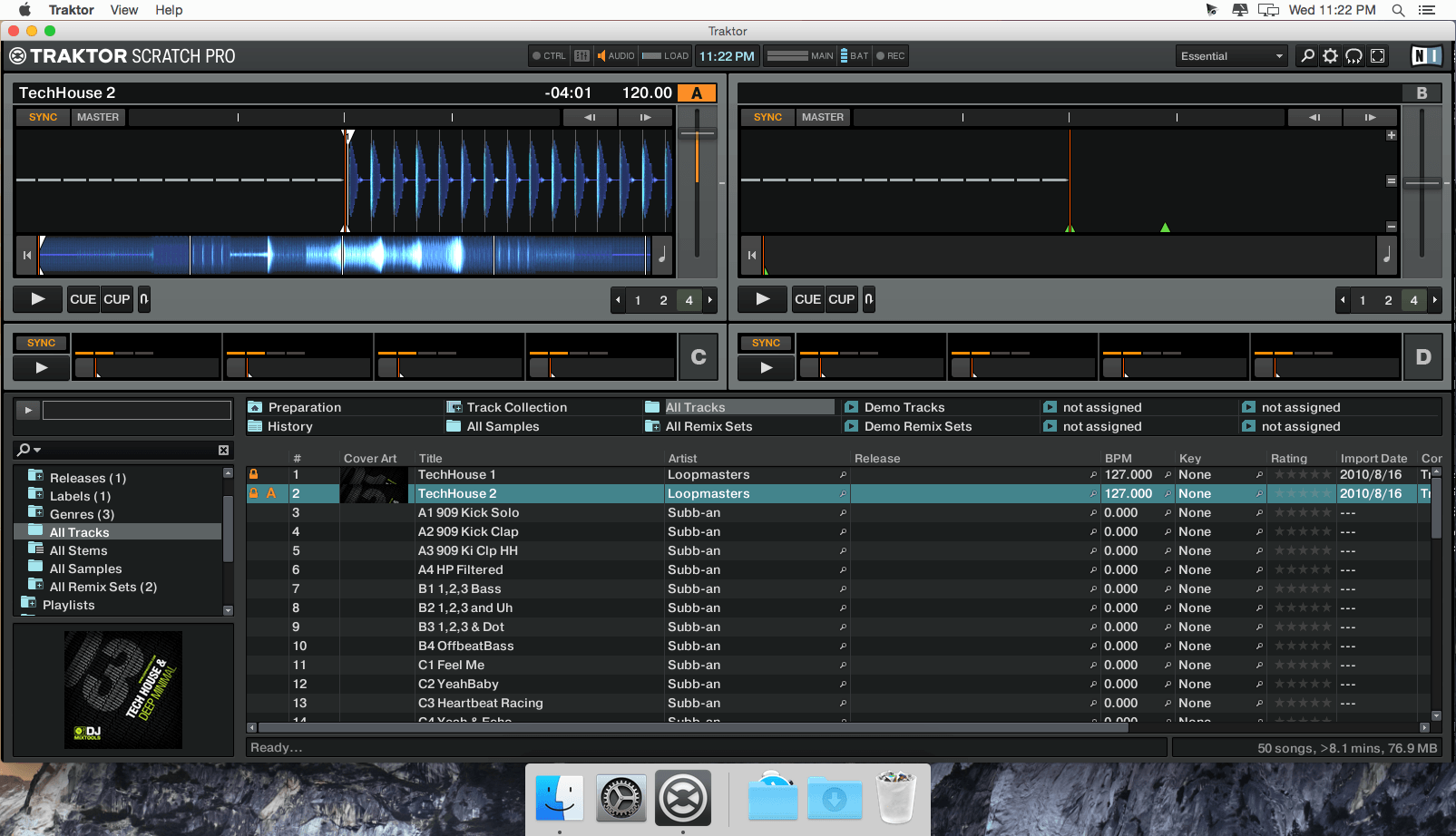
Task: Open the Traktor menu in the menu bar
Action: [x=70, y=10]
